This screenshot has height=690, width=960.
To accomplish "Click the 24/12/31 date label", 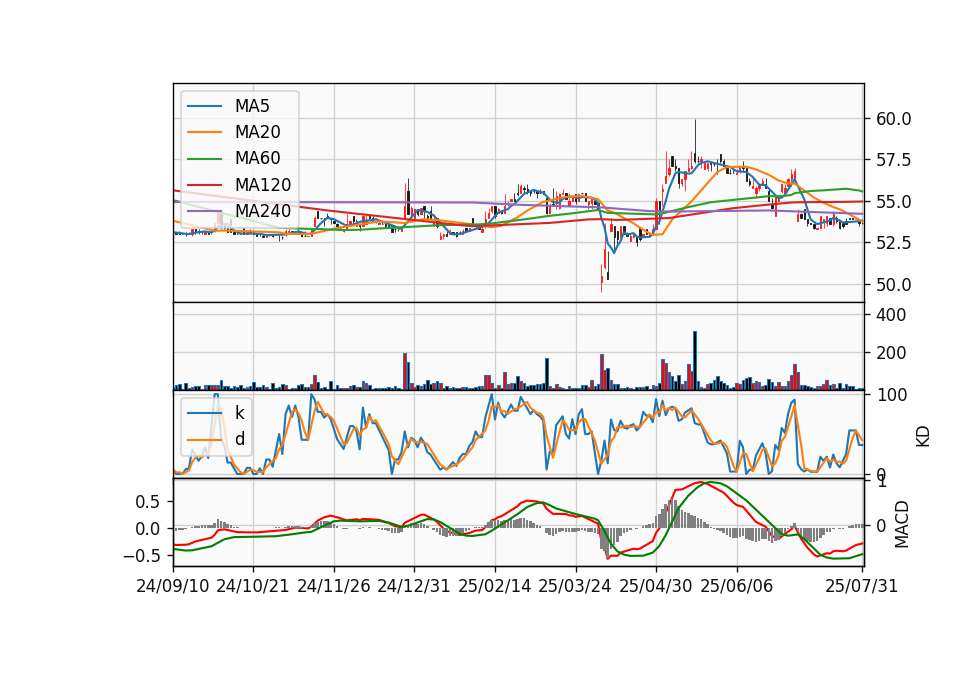I will pos(414,586).
